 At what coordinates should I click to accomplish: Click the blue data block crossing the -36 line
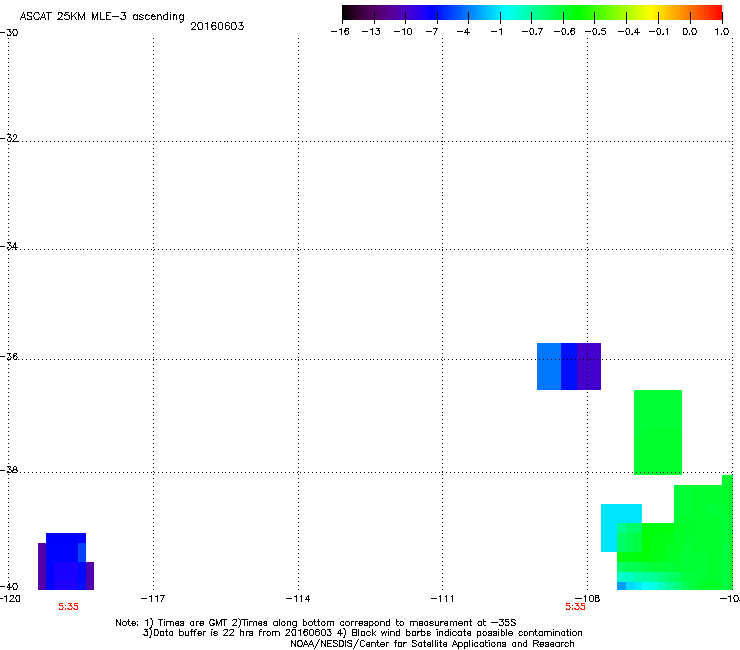click(569, 366)
